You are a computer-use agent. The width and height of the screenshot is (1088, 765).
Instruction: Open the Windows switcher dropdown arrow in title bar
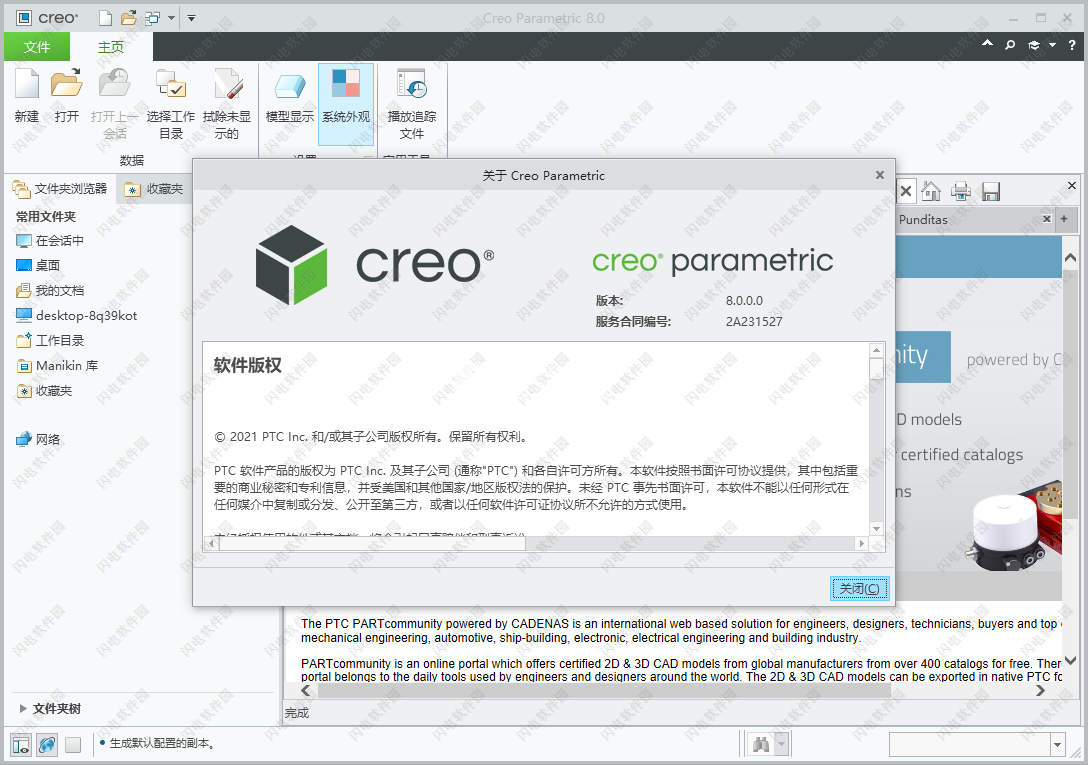pos(171,18)
